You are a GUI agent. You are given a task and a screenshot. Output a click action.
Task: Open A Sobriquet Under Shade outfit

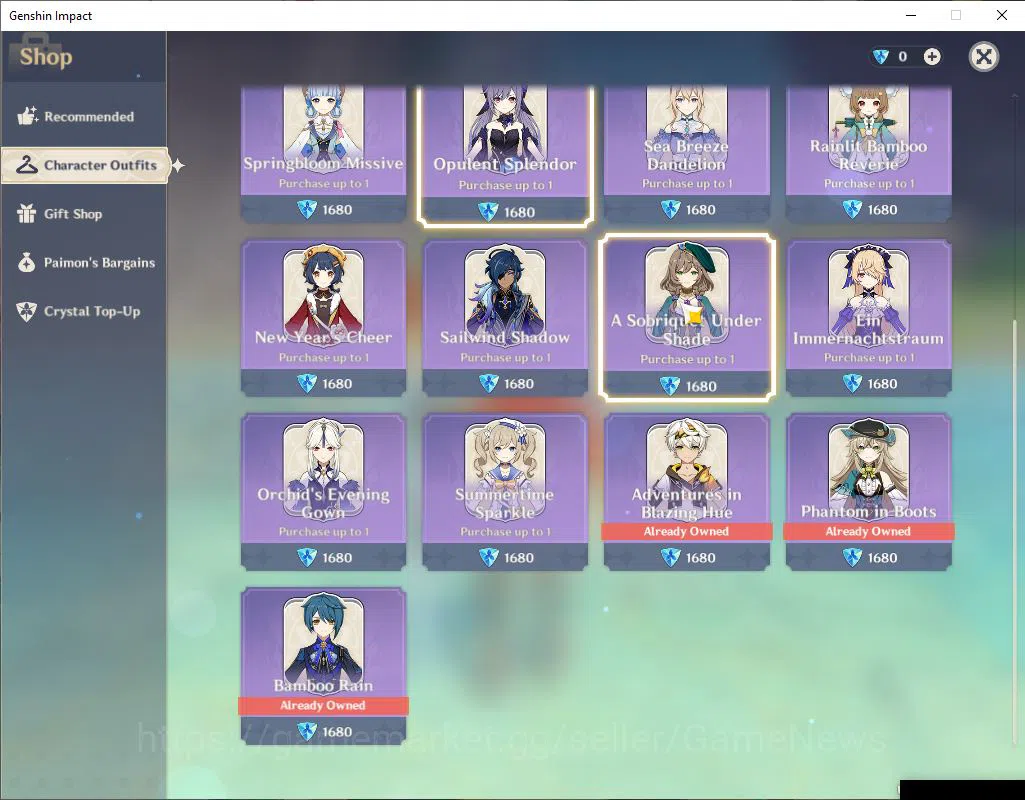pyautogui.click(x=687, y=317)
